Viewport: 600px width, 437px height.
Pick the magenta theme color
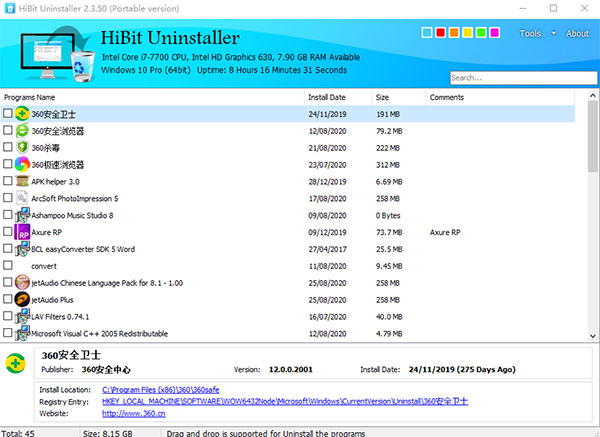pos(494,33)
